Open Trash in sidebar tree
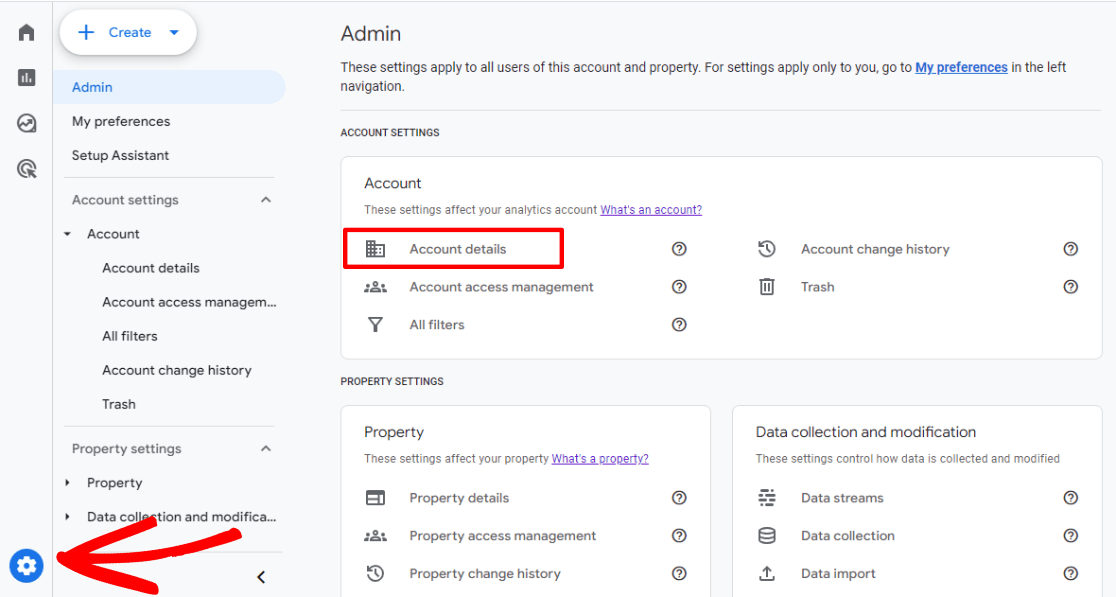 119,405
